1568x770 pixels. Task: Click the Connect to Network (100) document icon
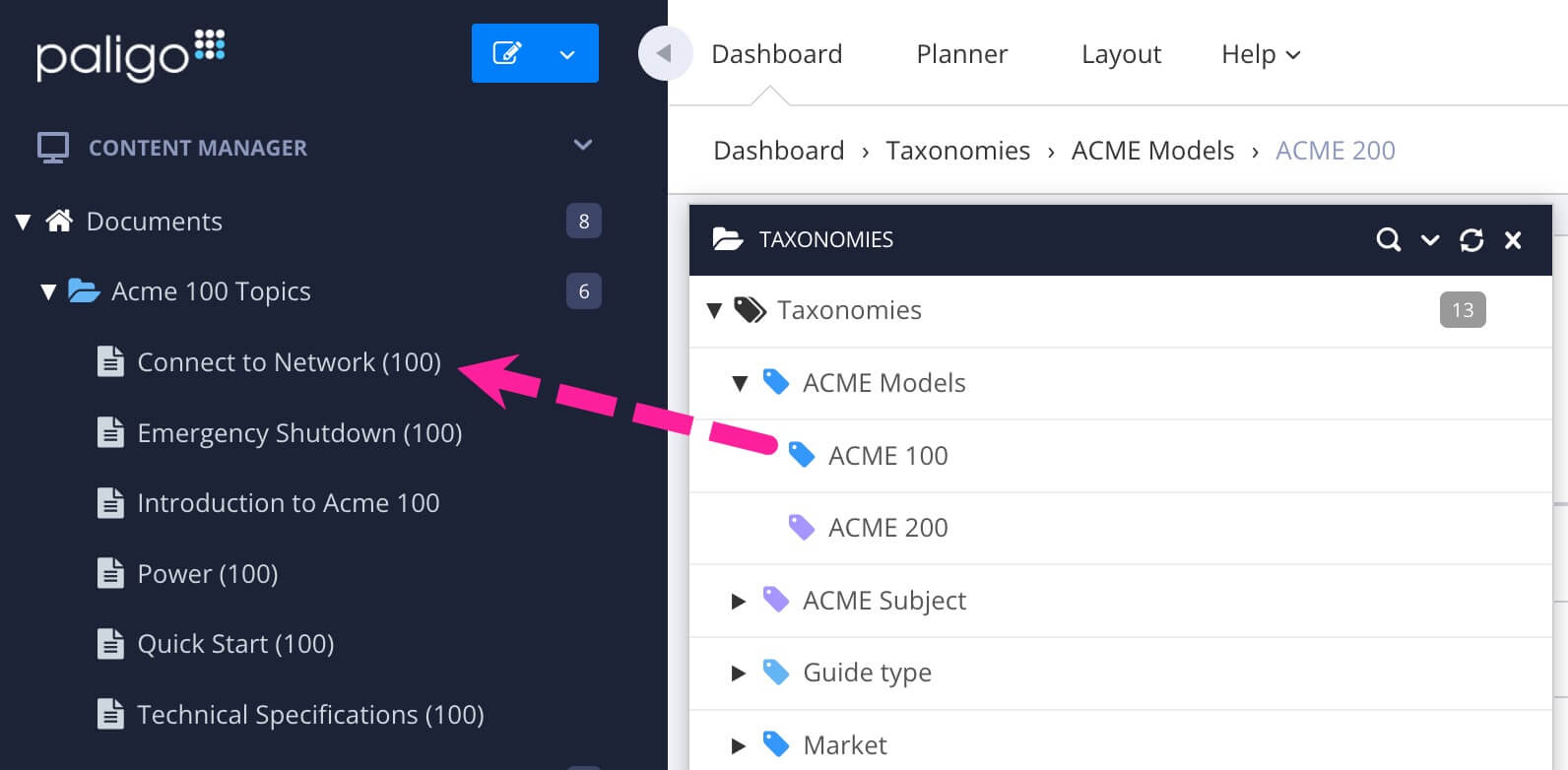[x=110, y=361]
